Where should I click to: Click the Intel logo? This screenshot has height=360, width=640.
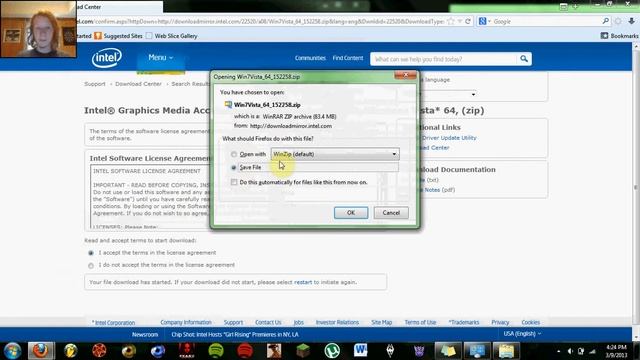coord(107,58)
